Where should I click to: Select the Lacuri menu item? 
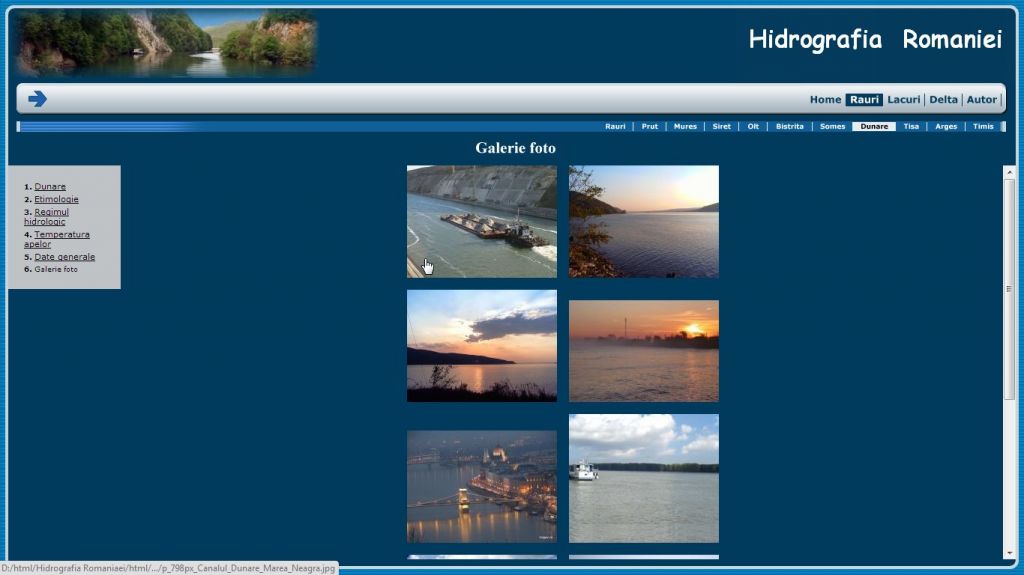coord(903,100)
